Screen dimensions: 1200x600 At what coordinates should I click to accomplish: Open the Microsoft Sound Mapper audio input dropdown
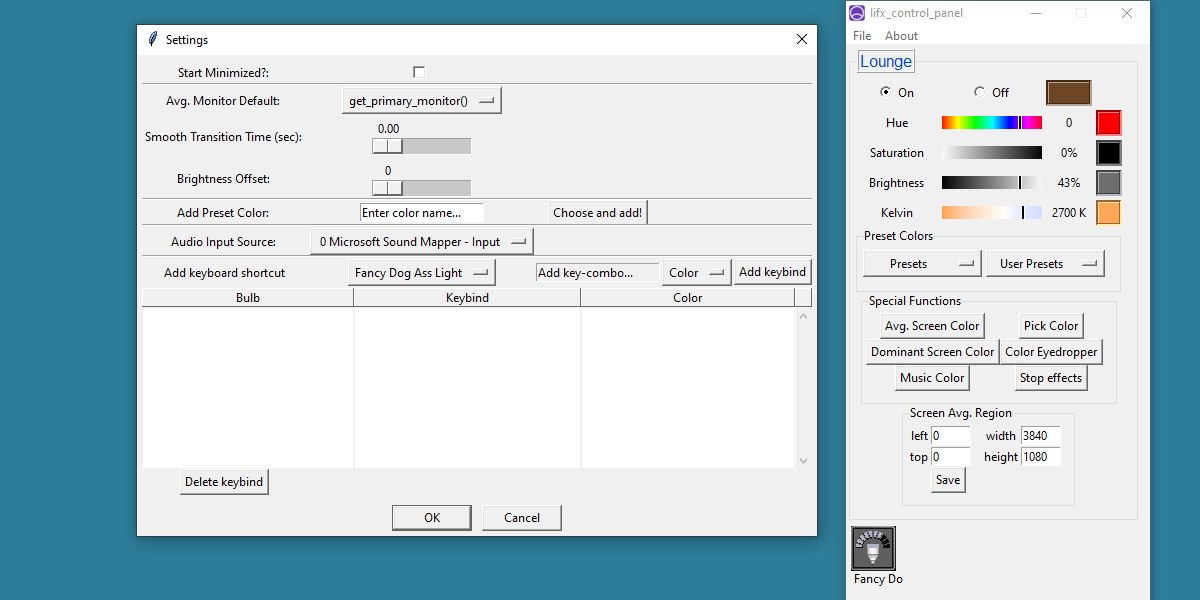422,242
